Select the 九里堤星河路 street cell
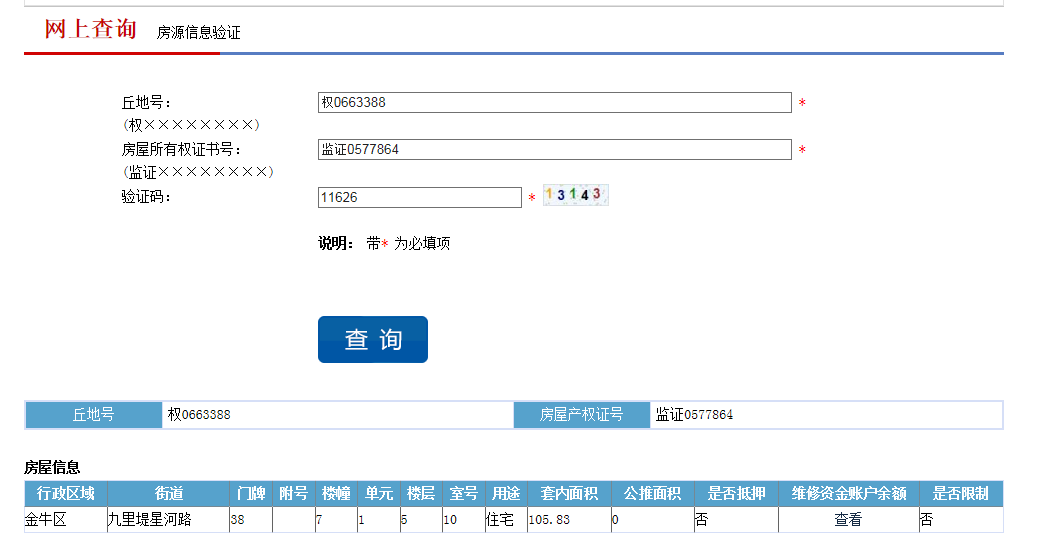Viewport: 1037px width, 547px height. (149, 520)
